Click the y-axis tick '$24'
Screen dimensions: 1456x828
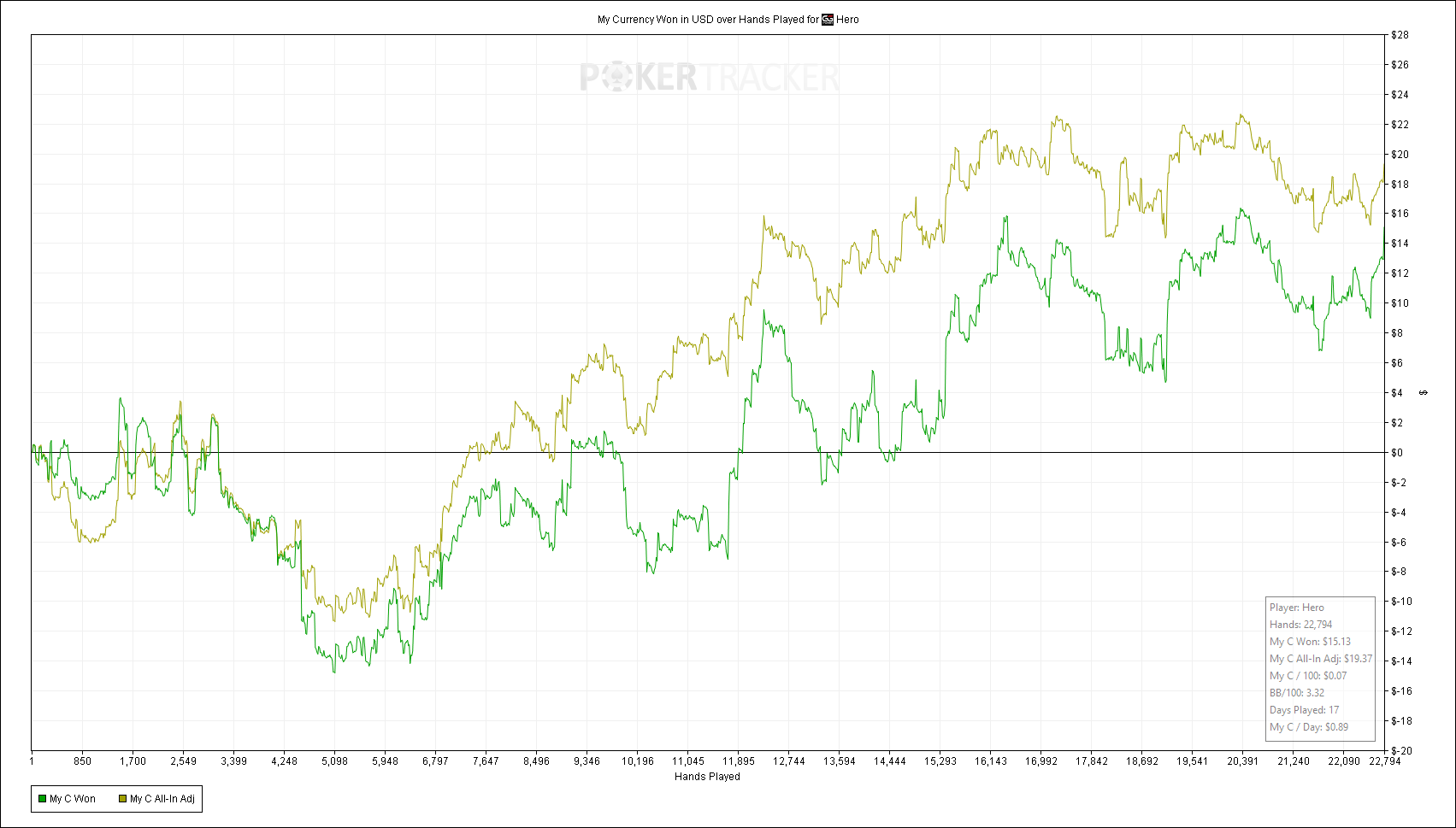pos(1400,95)
